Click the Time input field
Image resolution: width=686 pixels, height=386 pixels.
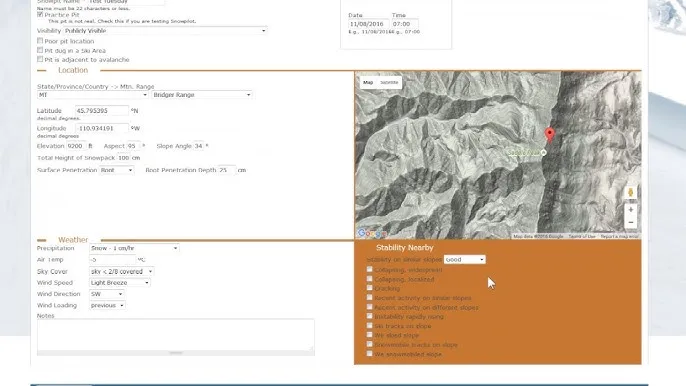pos(405,24)
